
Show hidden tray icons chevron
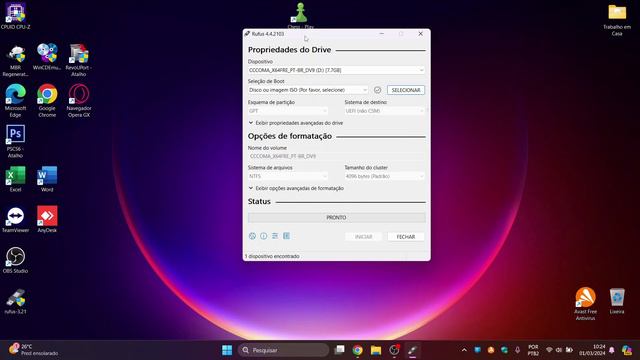(464, 350)
